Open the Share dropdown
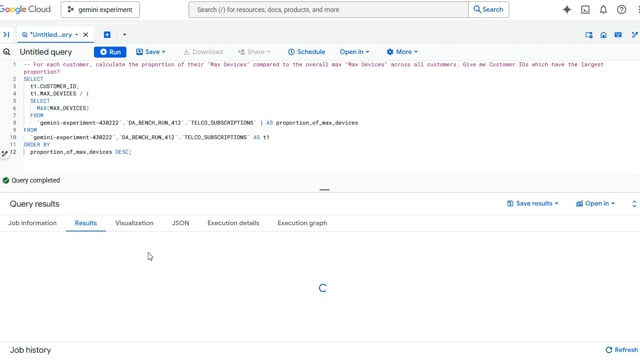 click(x=254, y=52)
